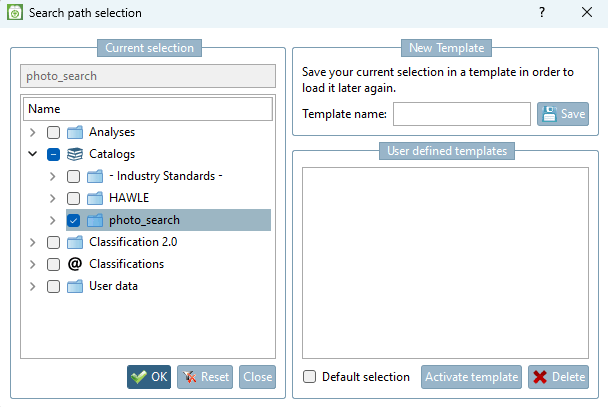Click the User data folder icon
This screenshot has width=608, height=407.
pos(75,286)
